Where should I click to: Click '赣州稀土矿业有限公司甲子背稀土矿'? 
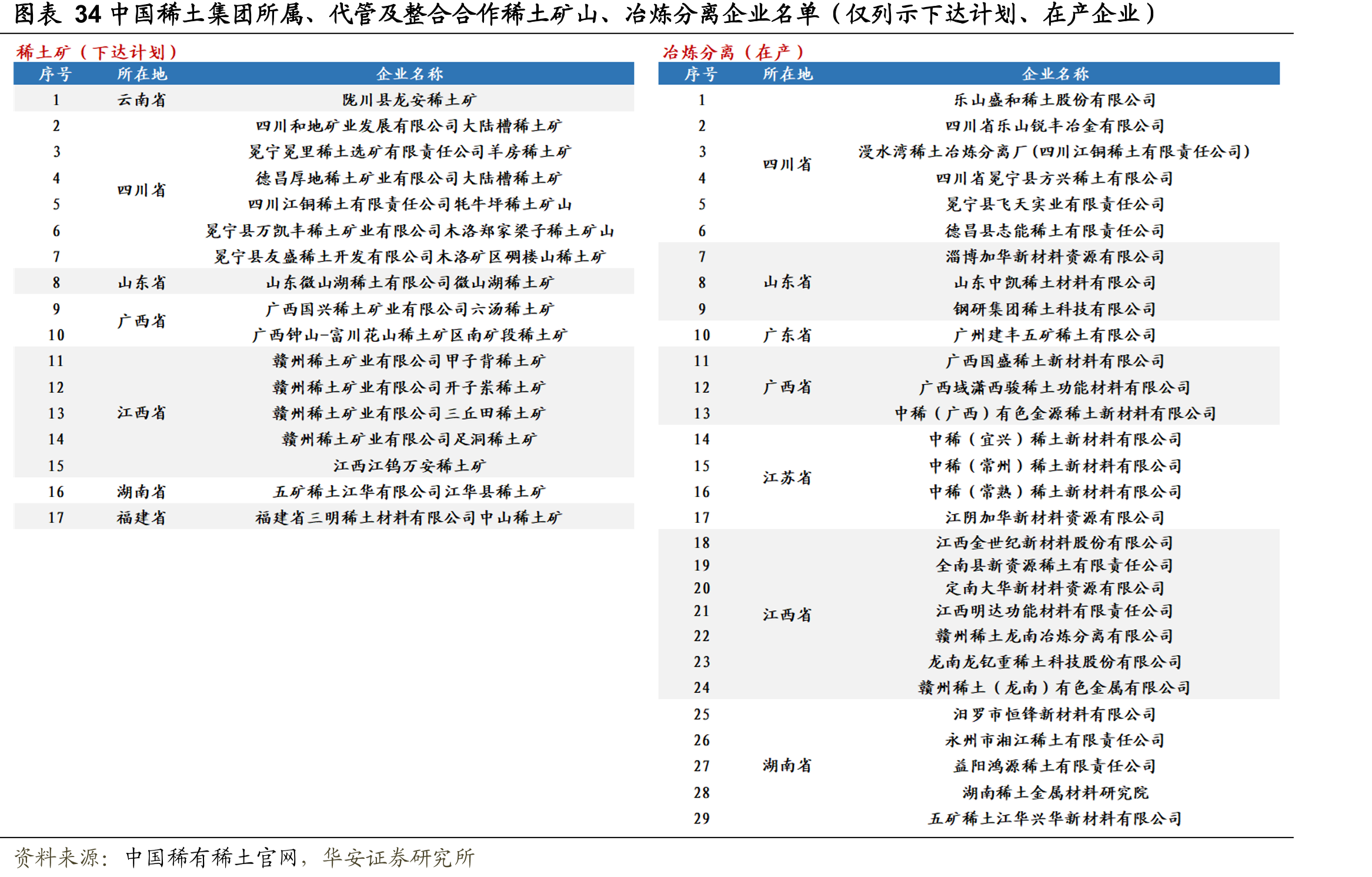(x=409, y=361)
